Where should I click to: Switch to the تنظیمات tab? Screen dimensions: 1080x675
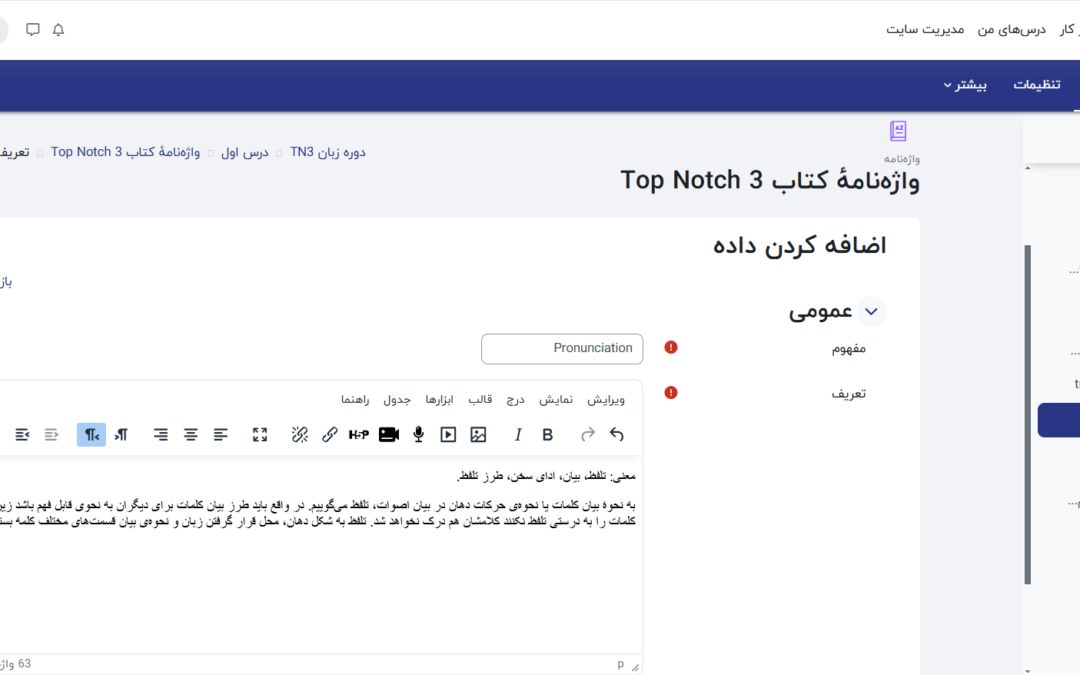tap(1037, 85)
